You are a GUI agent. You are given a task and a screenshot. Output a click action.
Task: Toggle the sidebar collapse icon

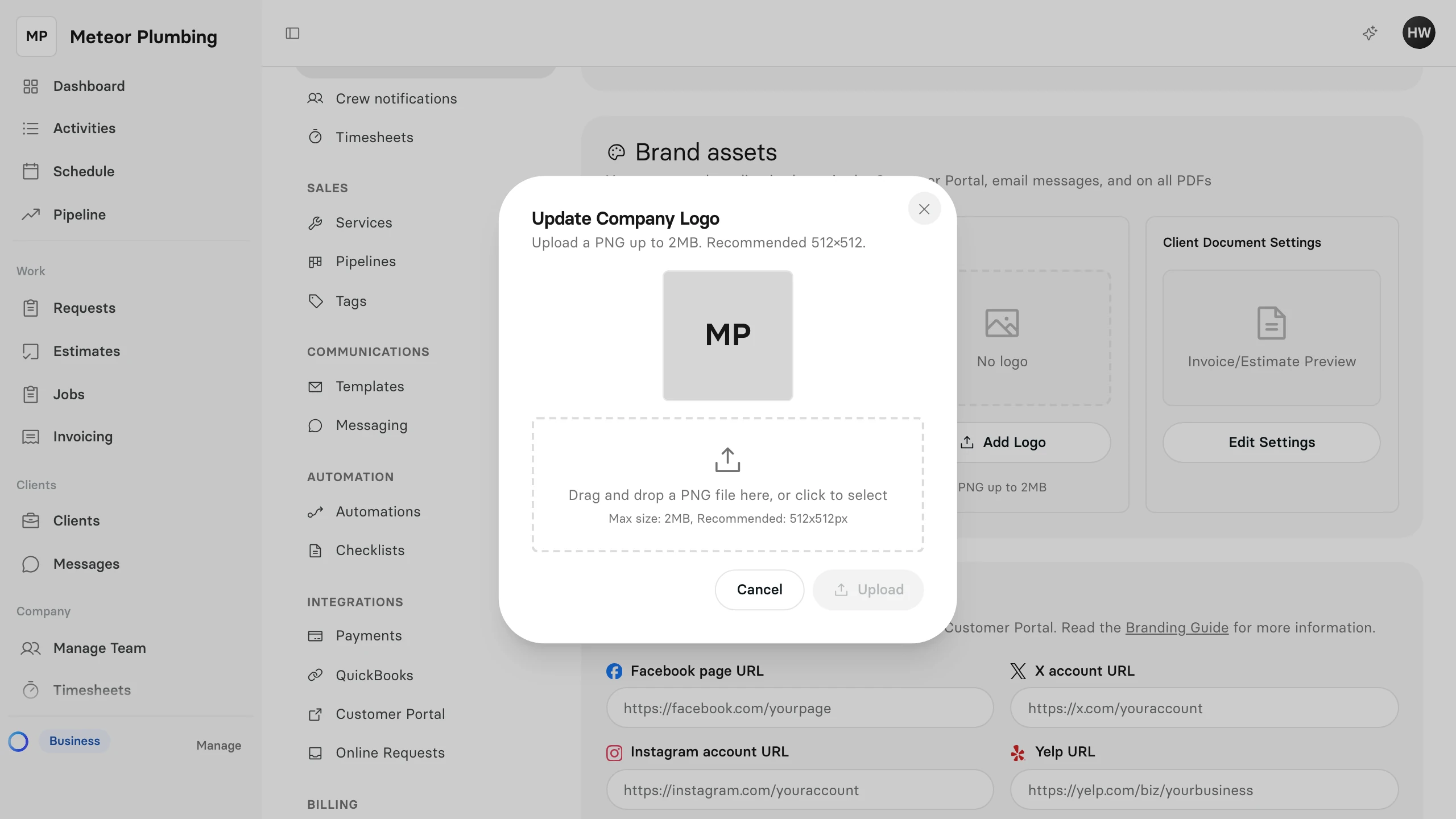[x=292, y=34]
